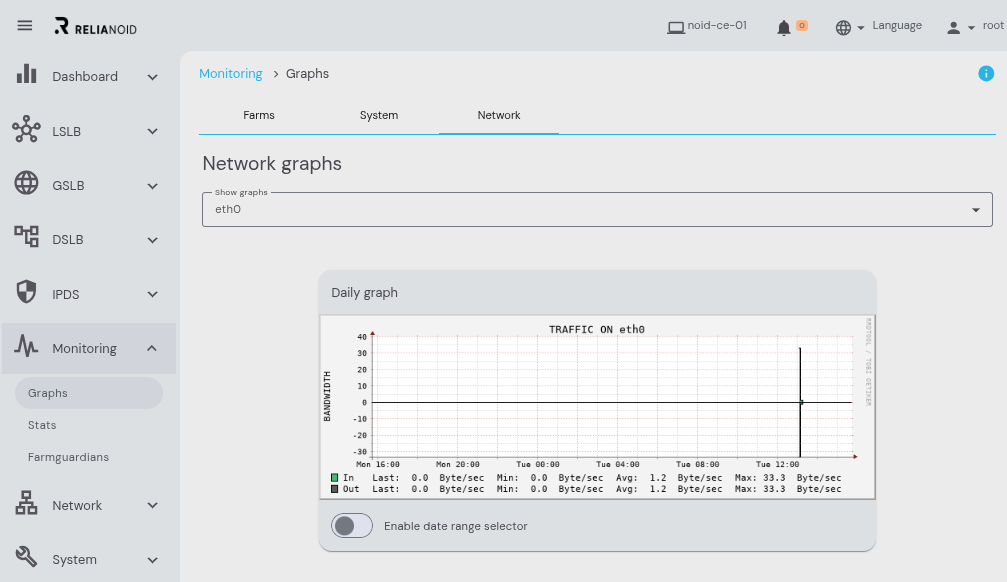
Task: Open the Language dropdown arrow
Action: pyautogui.click(x=861, y=28)
